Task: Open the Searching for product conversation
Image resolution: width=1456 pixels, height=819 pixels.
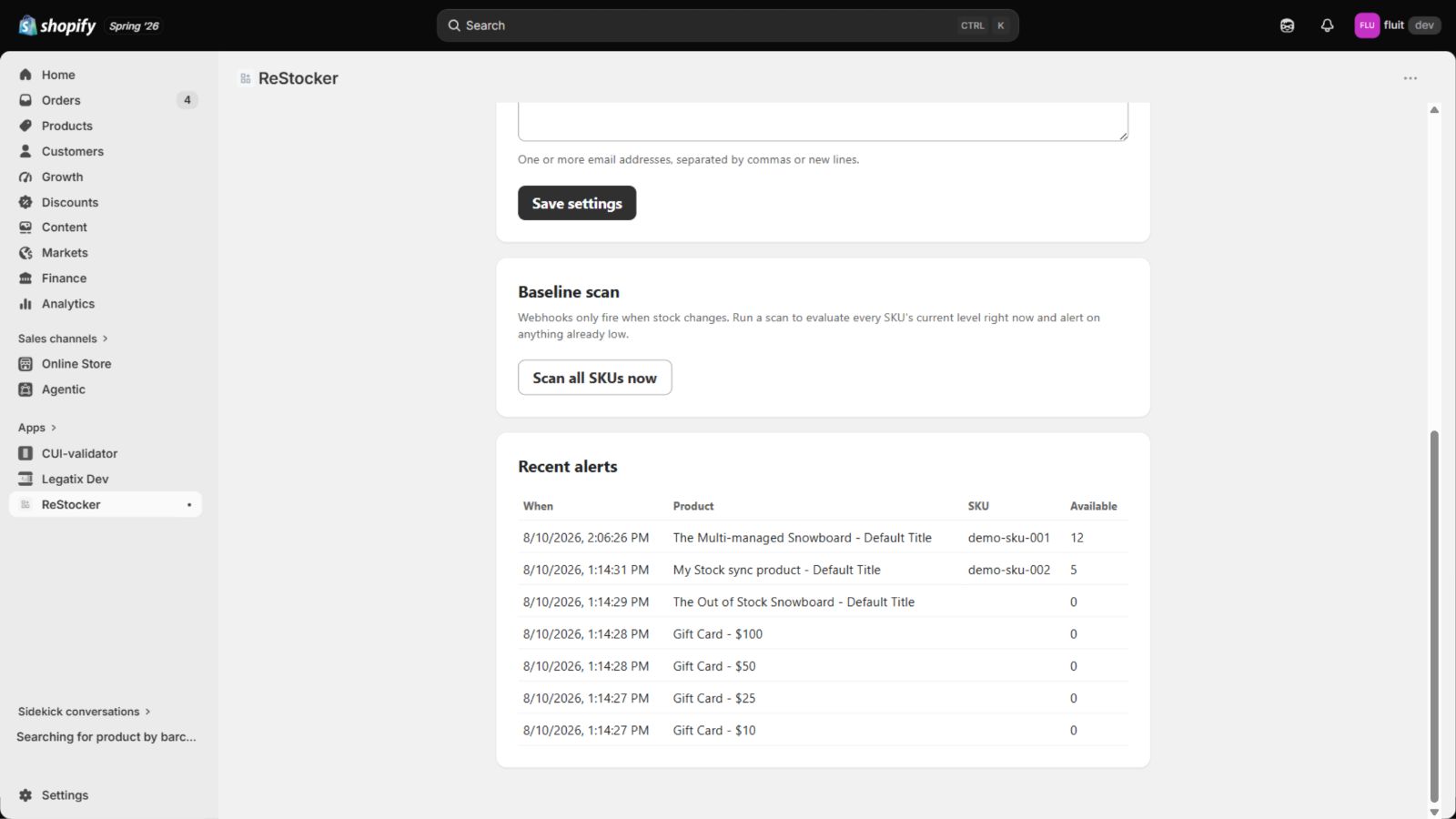Action: tap(106, 737)
